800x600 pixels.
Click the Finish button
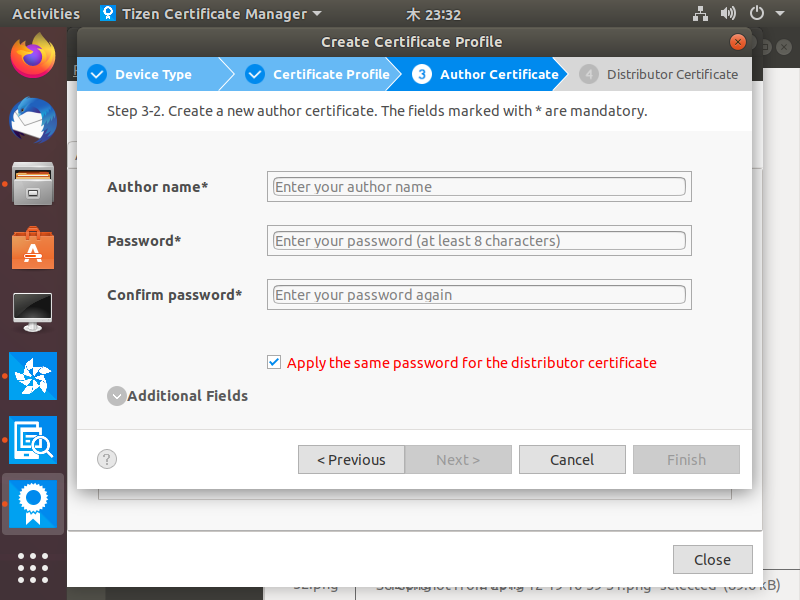686,460
